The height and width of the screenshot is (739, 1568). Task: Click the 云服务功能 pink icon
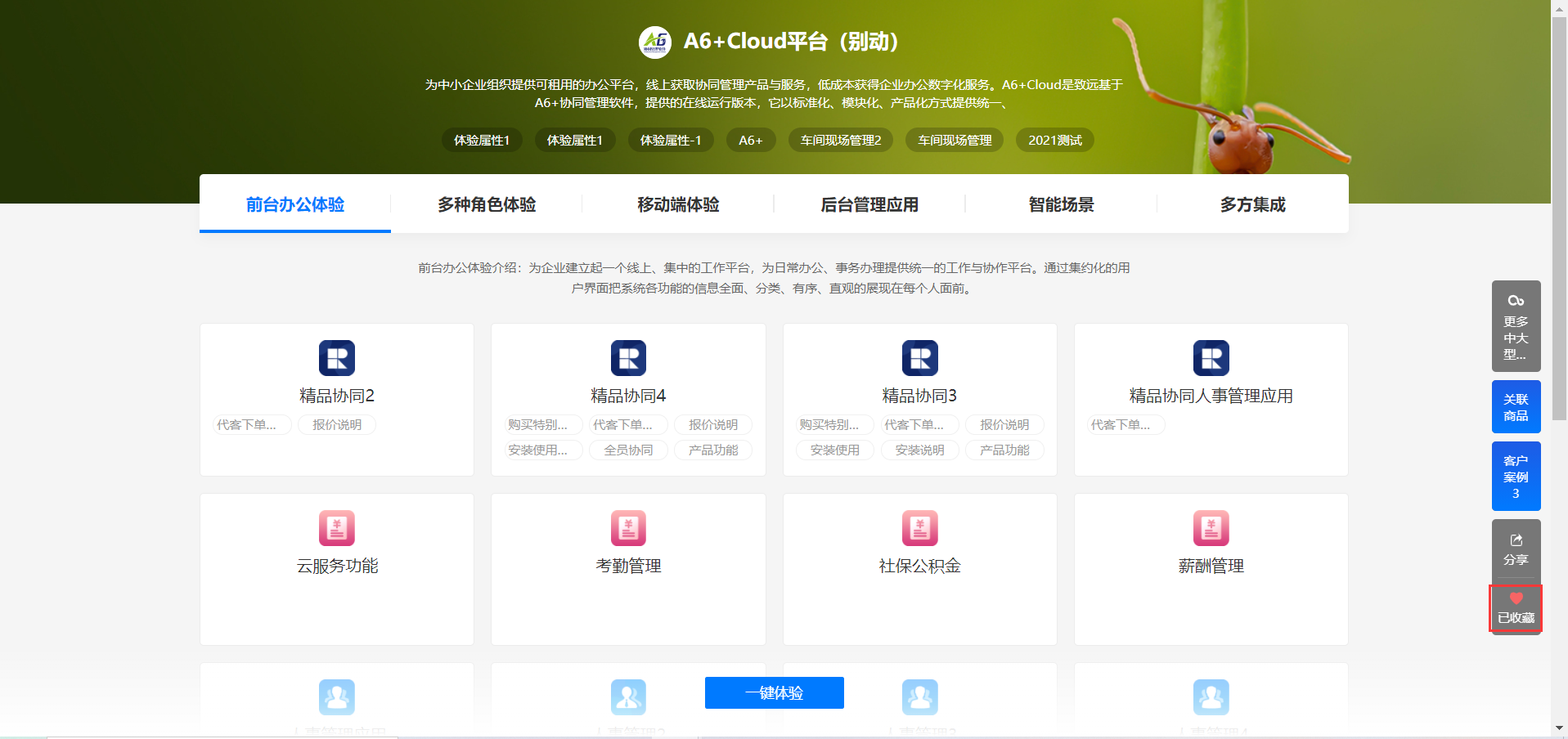coord(337,528)
